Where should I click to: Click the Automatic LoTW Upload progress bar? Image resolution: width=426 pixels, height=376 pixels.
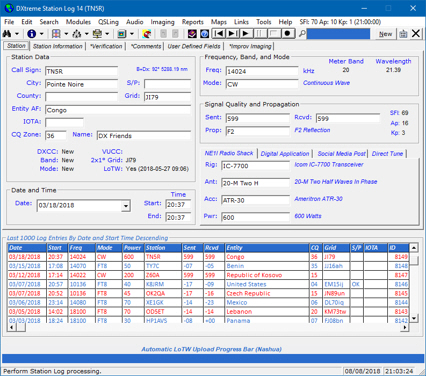(213, 358)
